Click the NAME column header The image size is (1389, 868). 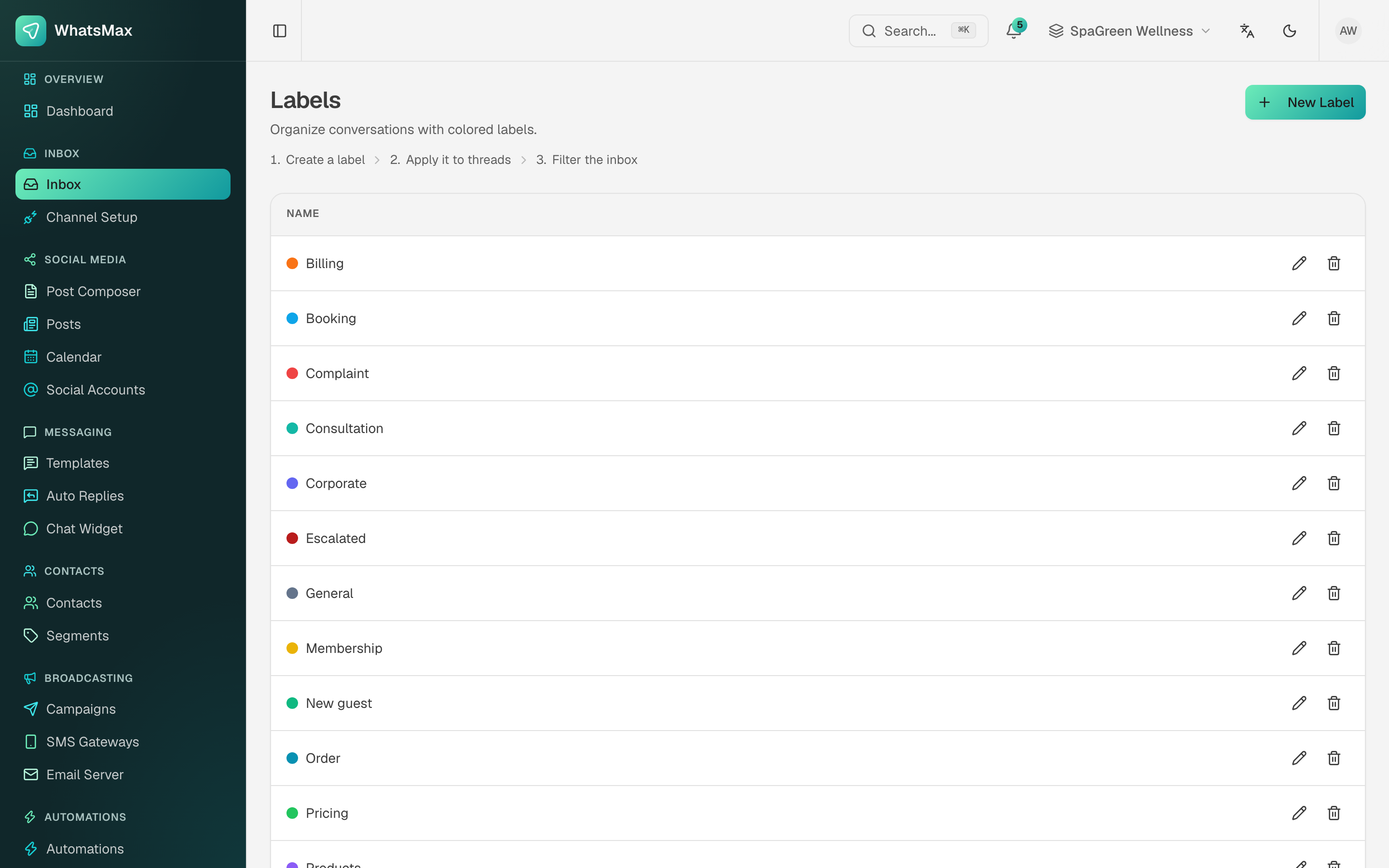[303, 214]
